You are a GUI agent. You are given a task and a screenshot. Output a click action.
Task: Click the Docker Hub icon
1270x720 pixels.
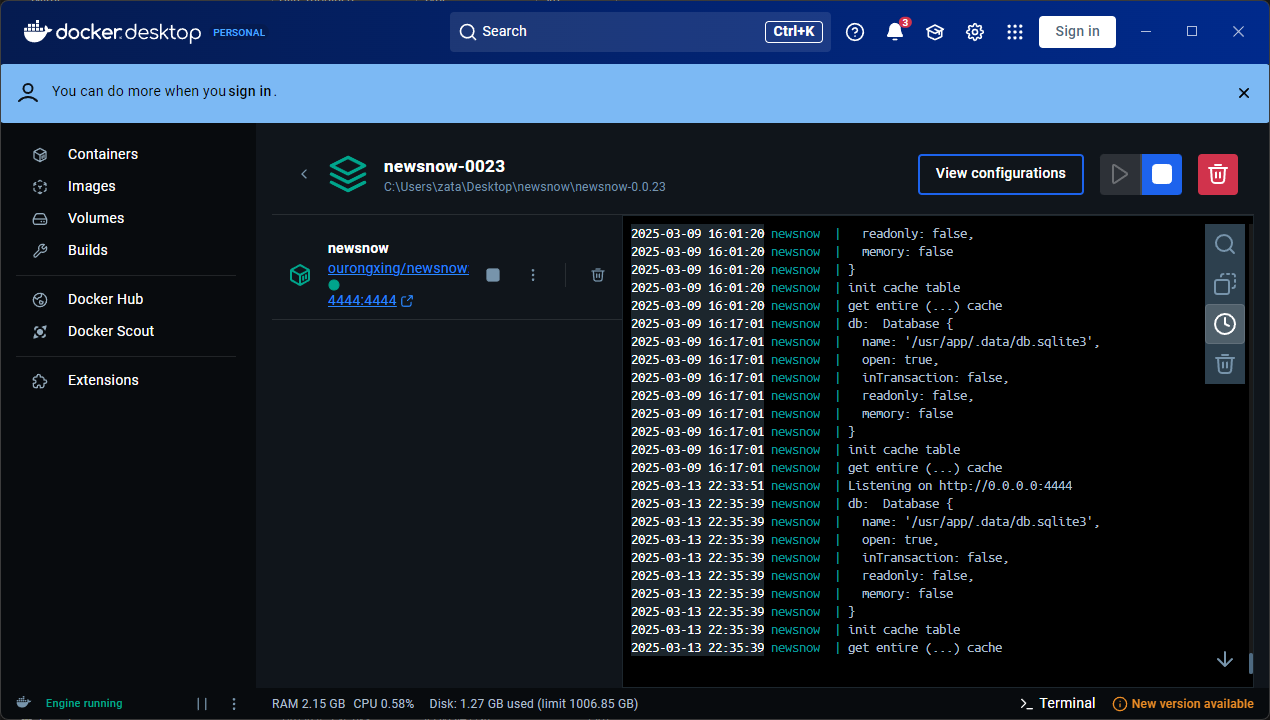(x=40, y=299)
